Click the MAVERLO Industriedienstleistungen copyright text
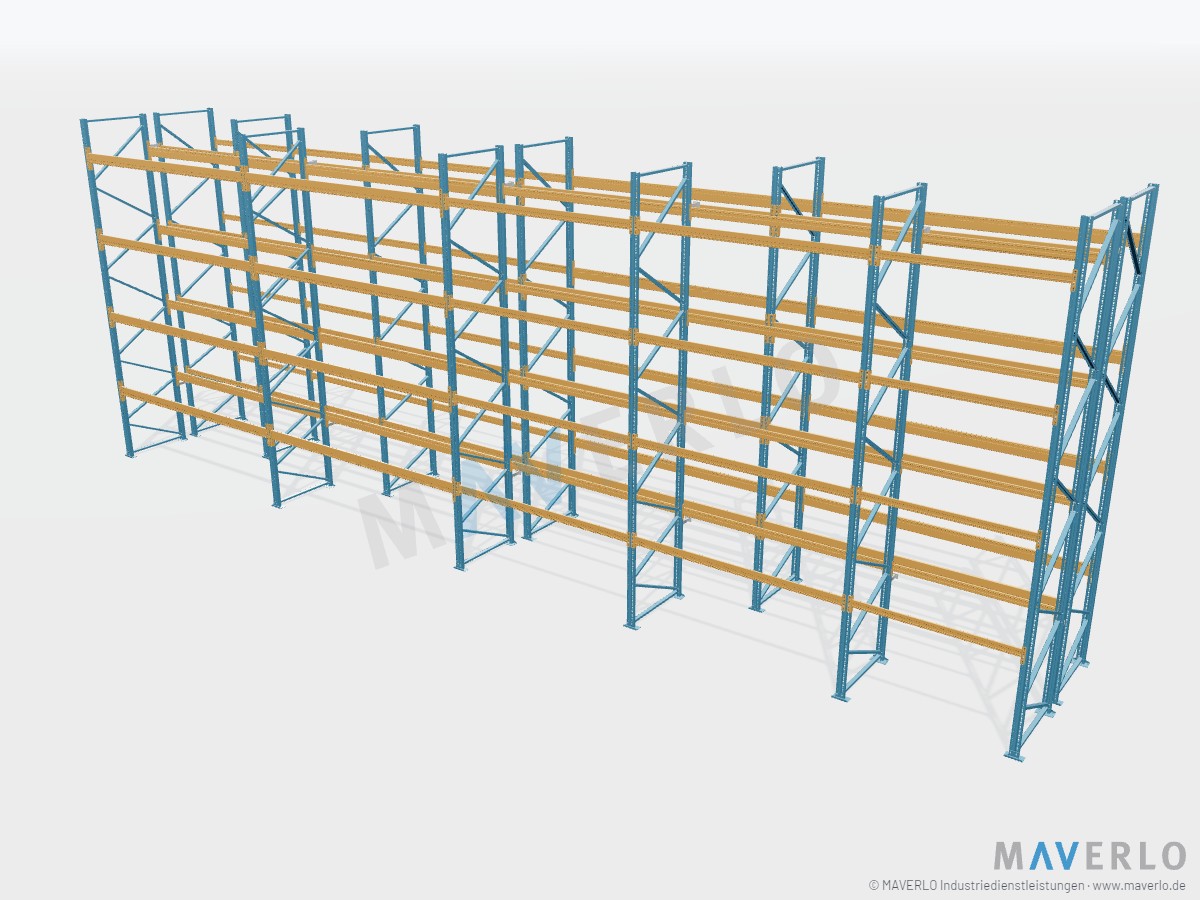This screenshot has width=1200, height=900. tap(984, 886)
